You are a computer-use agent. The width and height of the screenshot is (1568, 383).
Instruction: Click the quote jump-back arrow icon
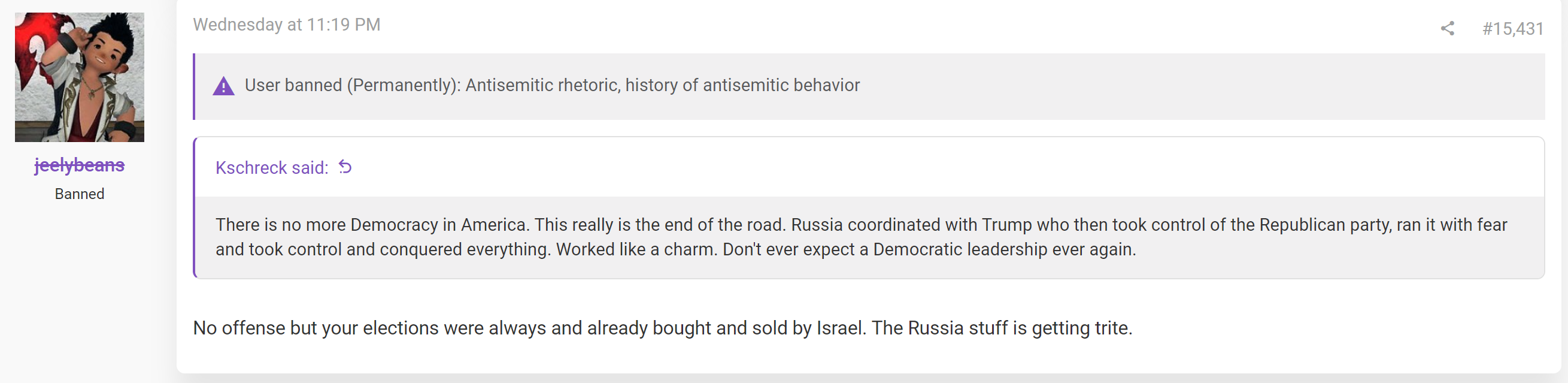[x=345, y=167]
